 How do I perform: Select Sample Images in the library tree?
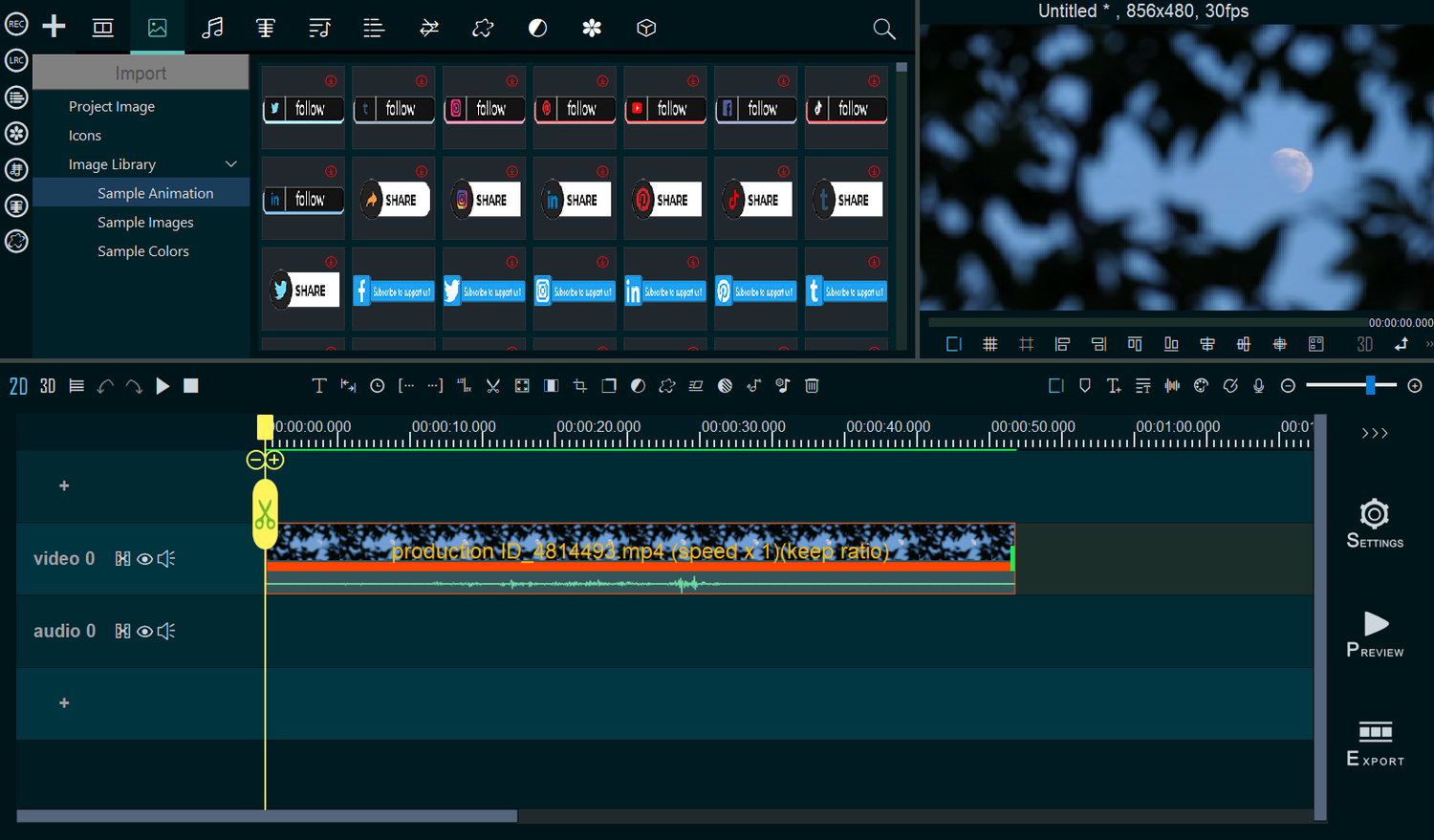pyautogui.click(x=145, y=223)
